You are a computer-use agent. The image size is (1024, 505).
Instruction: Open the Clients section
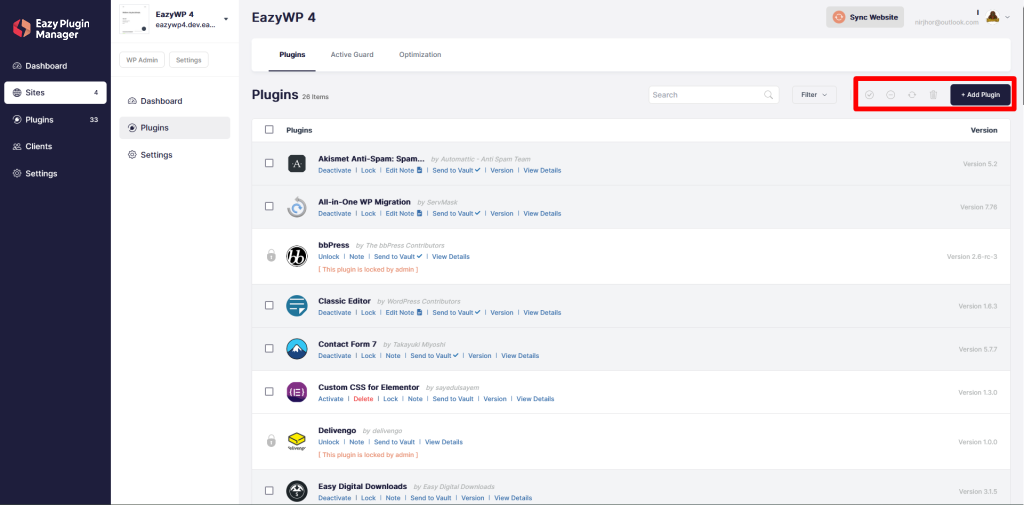coord(33,146)
